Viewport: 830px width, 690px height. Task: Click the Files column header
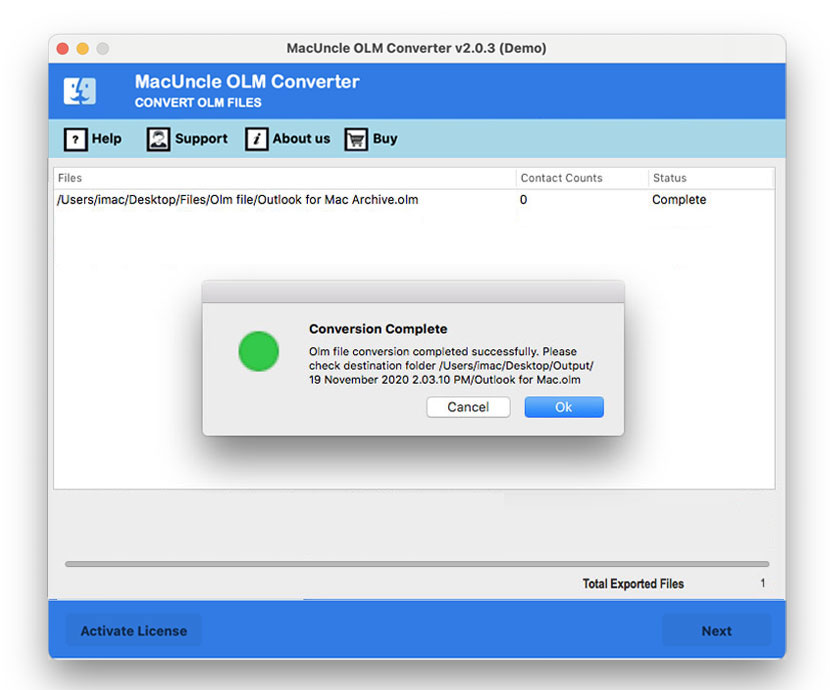71,177
